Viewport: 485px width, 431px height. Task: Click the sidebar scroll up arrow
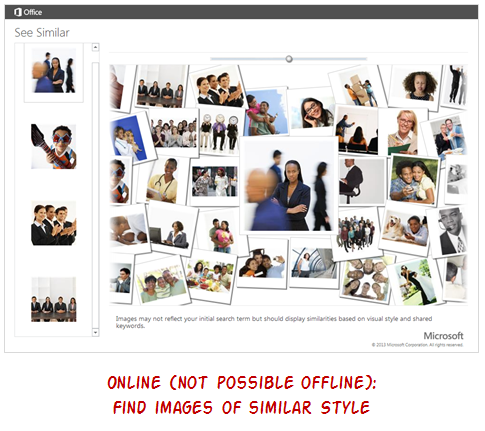point(95,47)
